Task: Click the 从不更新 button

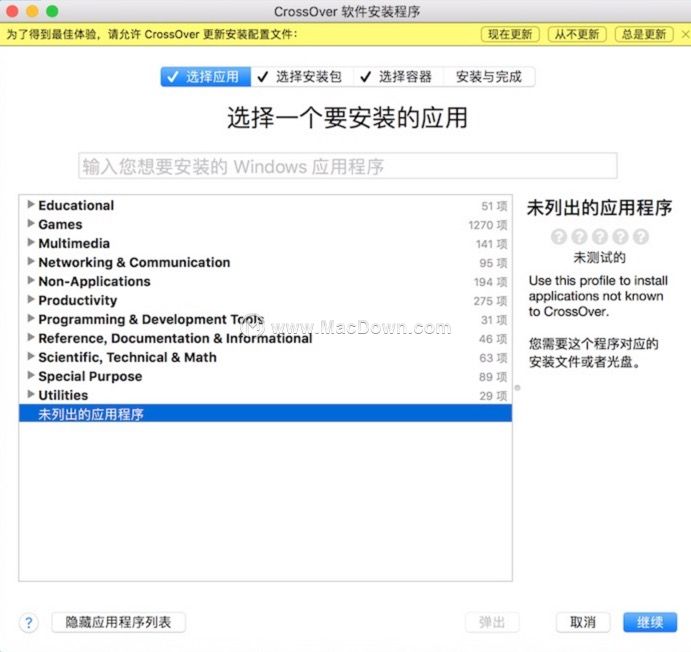Action: [x=577, y=34]
